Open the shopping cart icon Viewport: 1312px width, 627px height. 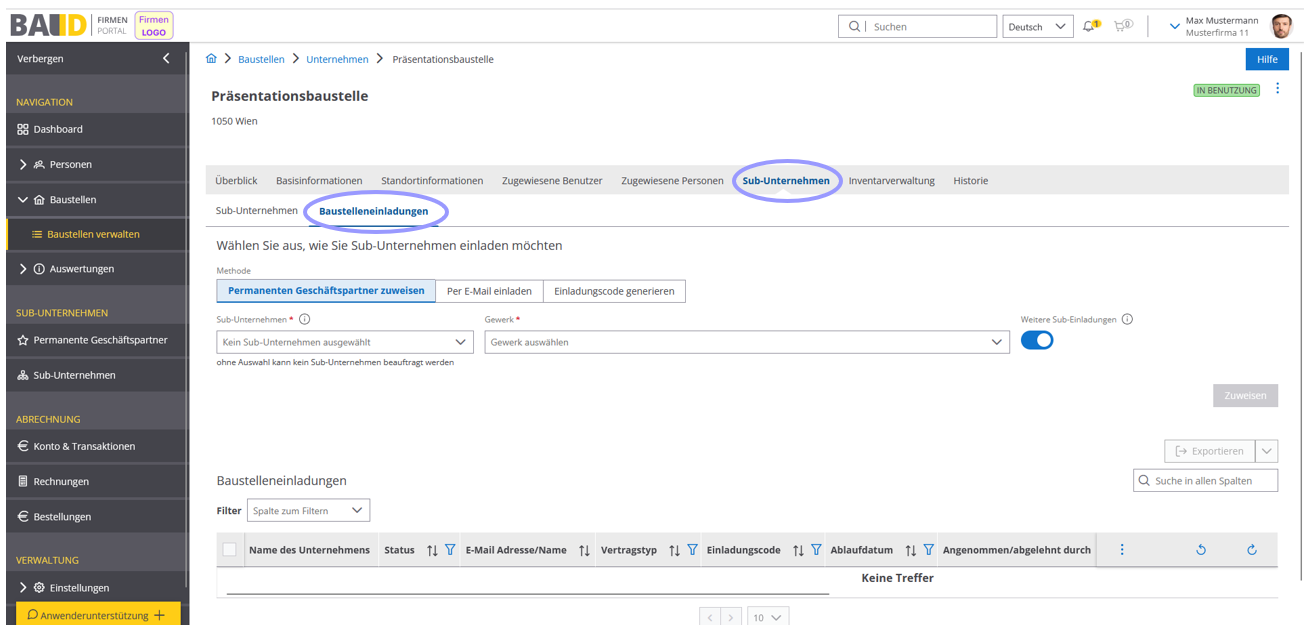pyautogui.click(x=1122, y=27)
